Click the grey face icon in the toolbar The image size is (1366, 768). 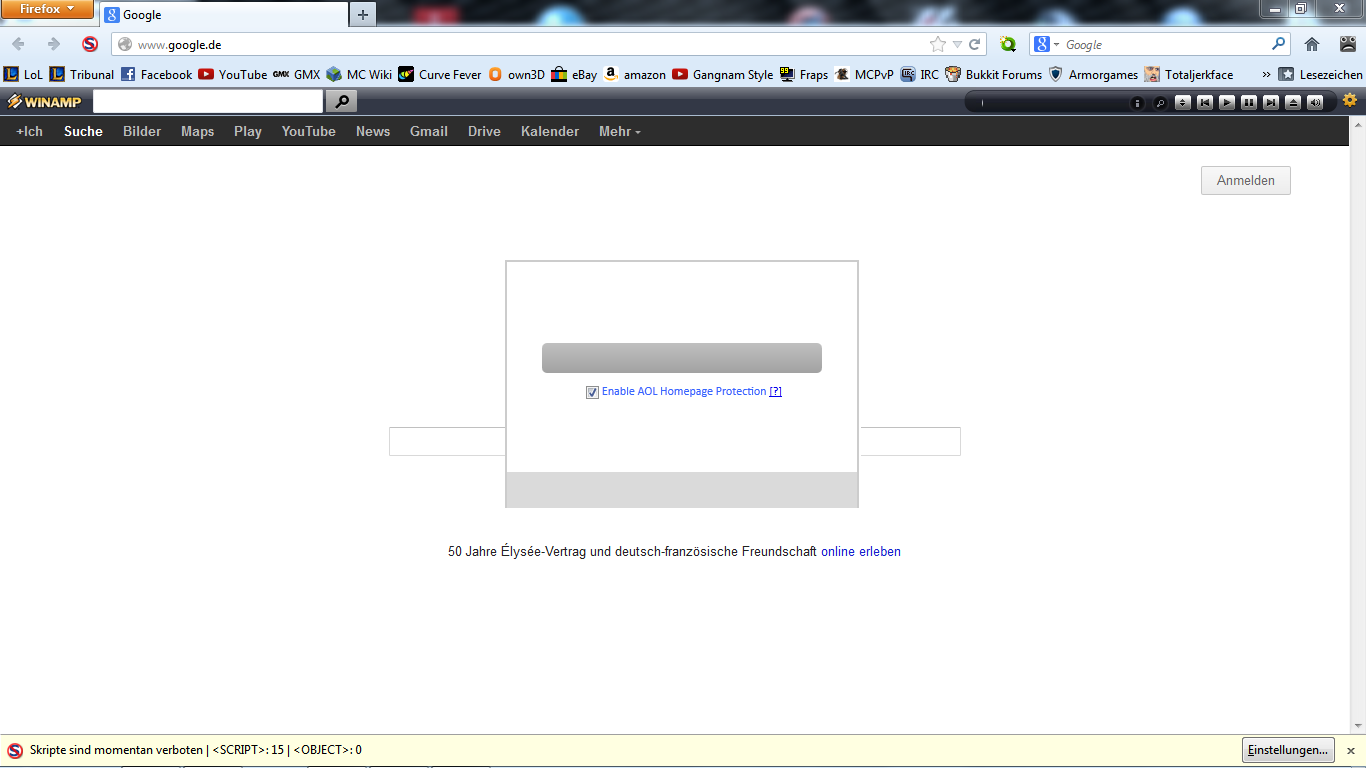(x=1347, y=44)
